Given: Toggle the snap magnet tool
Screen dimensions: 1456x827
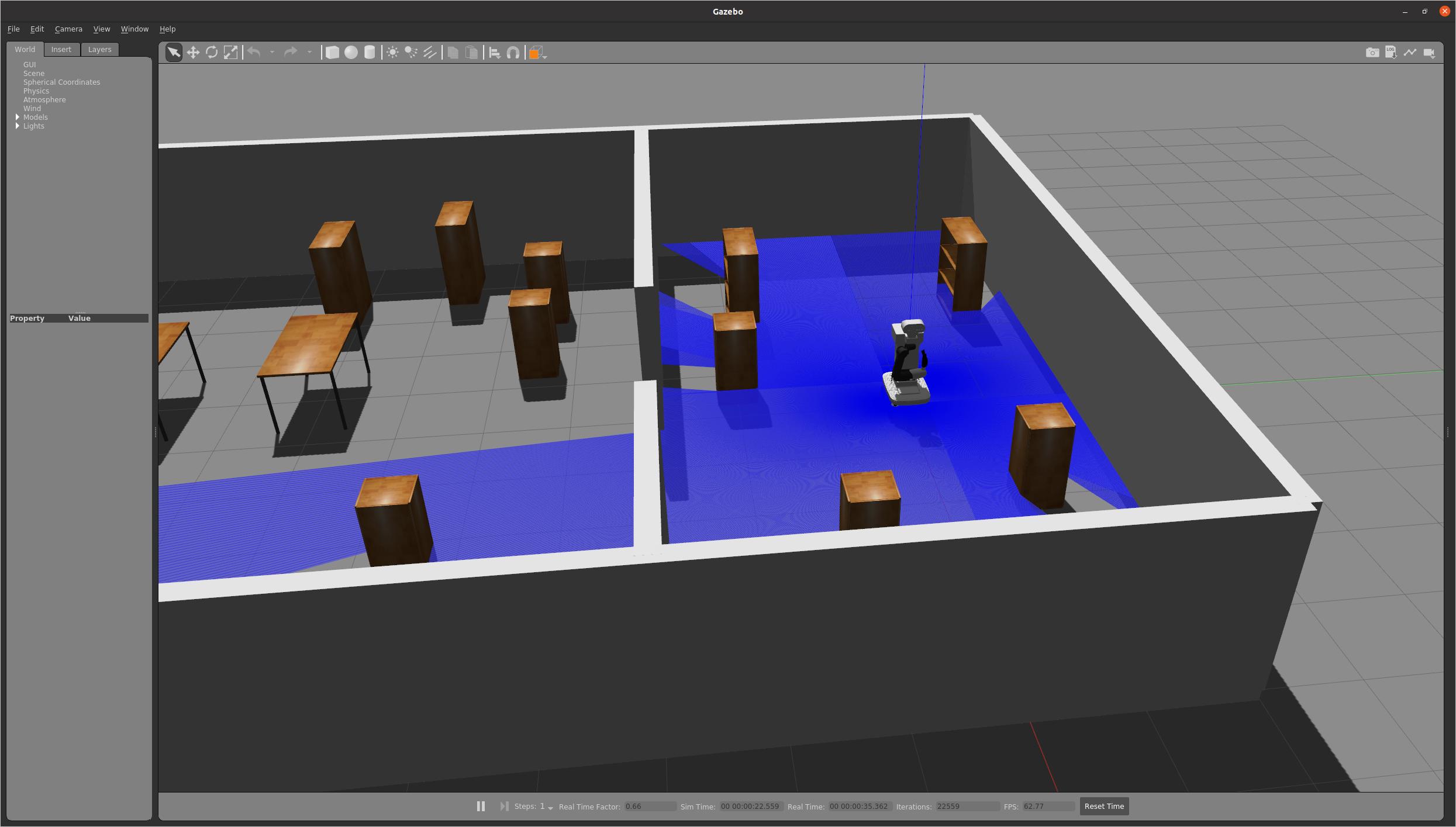Looking at the screenshot, I should 513,53.
